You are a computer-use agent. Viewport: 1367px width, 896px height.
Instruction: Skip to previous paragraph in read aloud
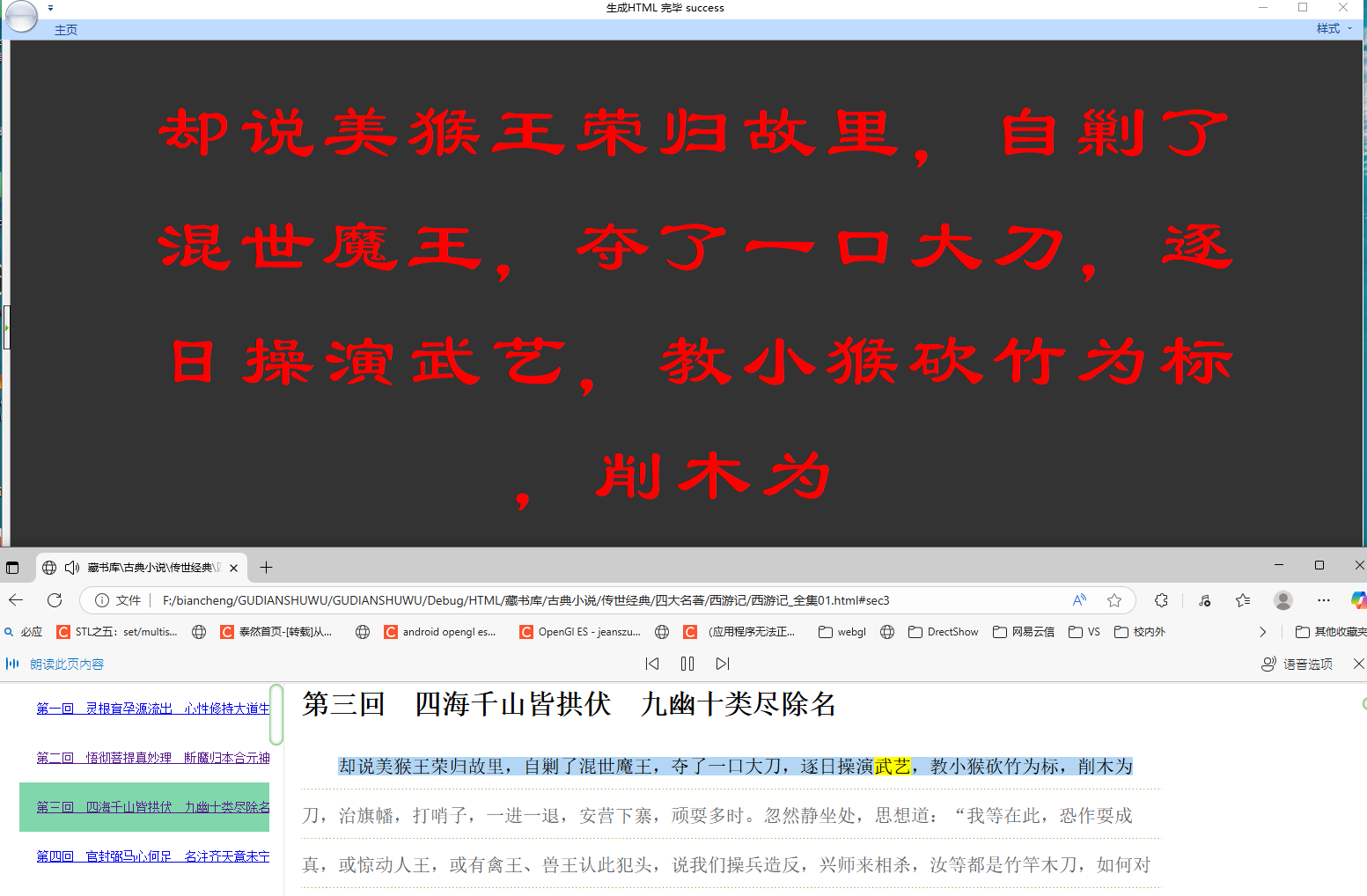pos(652,664)
